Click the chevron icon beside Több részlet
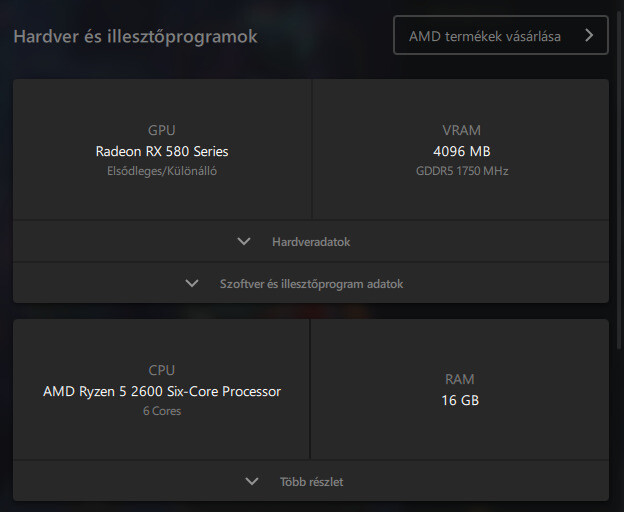Screen dimensions: 624x512 (252, 482)
